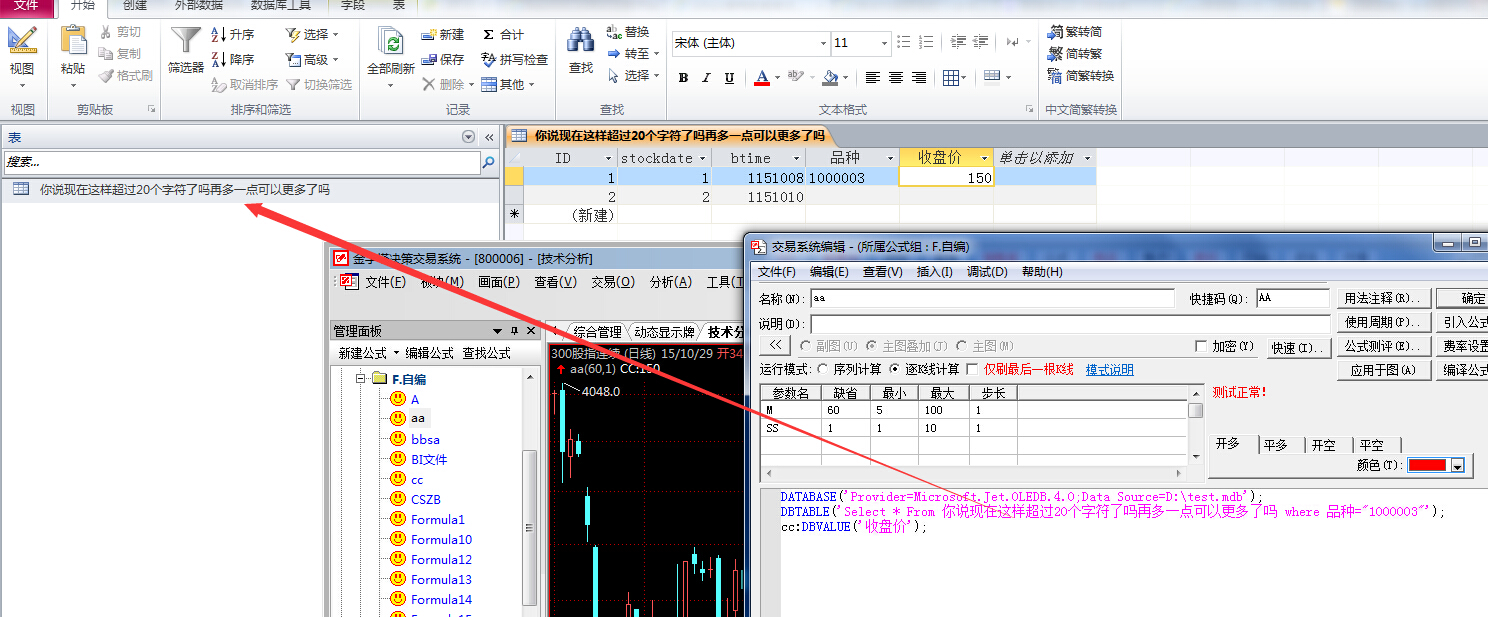
Task: Open the 模式说明 link
Action: tap(1109, 370)
